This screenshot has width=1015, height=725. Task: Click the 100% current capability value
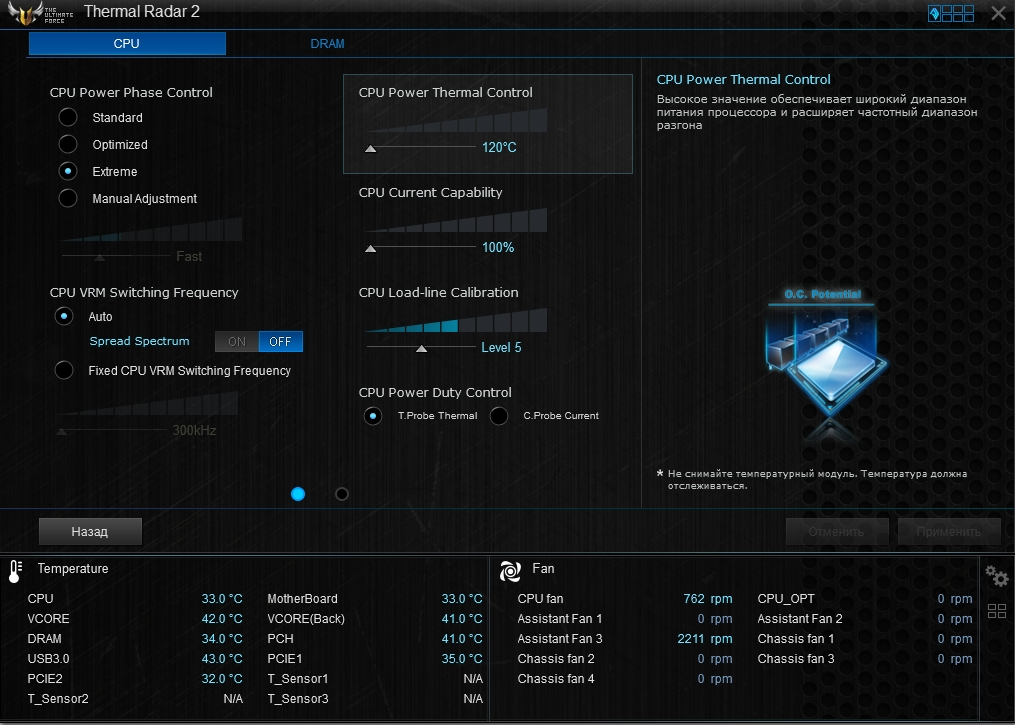coord(498,247)
